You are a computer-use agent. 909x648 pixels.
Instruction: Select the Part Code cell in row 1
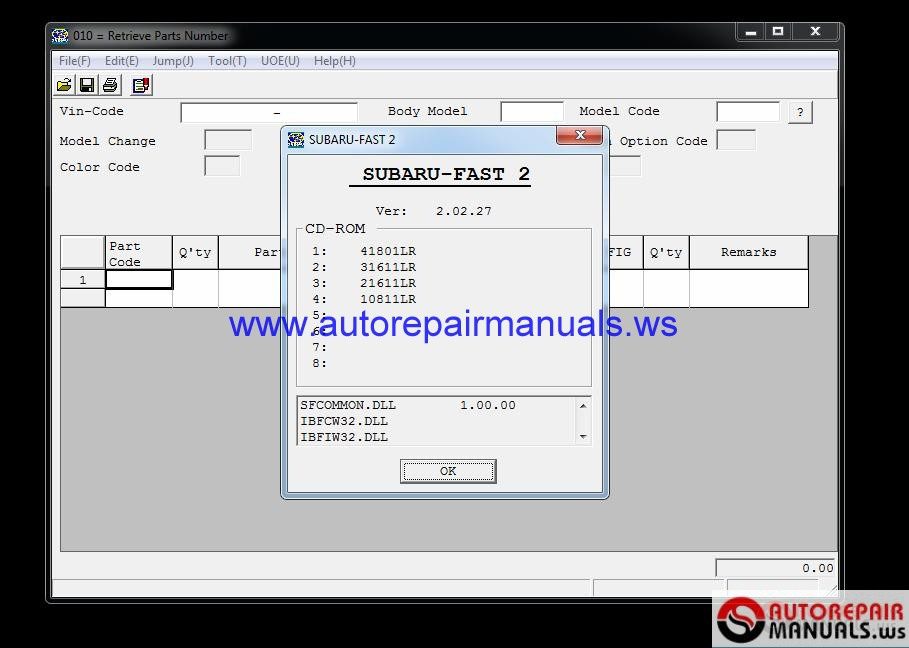139,279
